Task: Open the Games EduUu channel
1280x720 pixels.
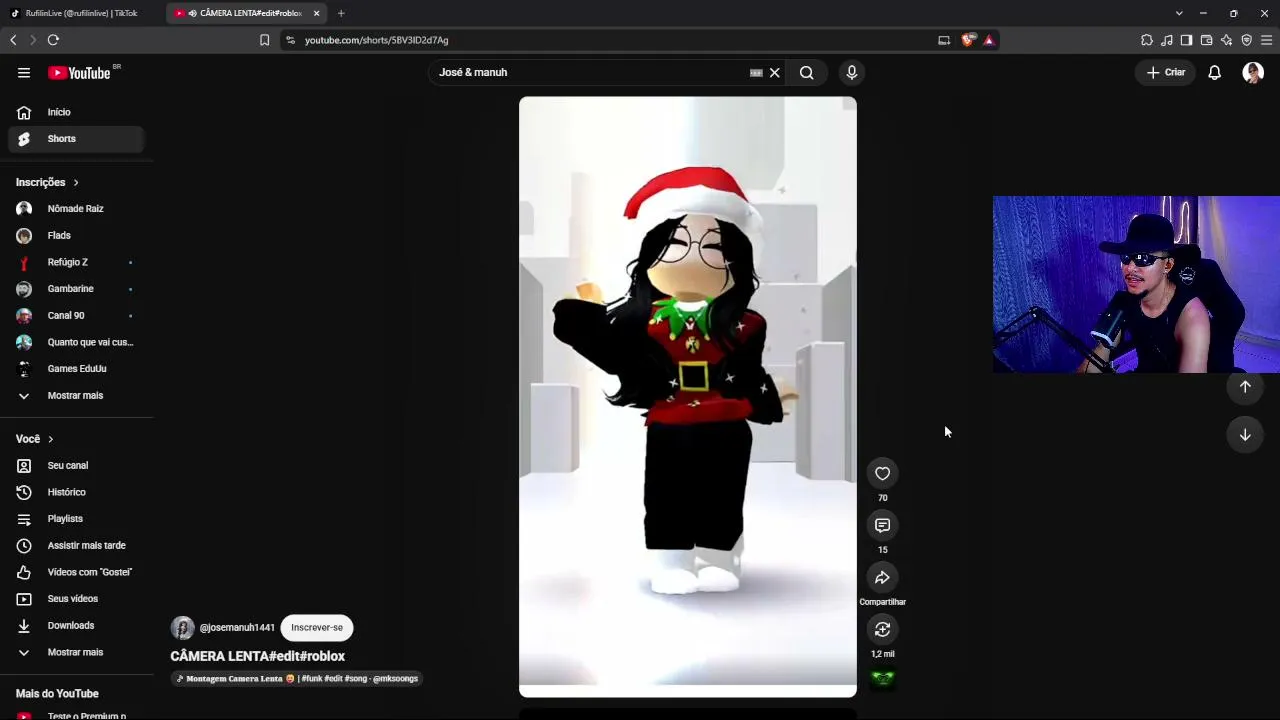Action: (76, 369)
